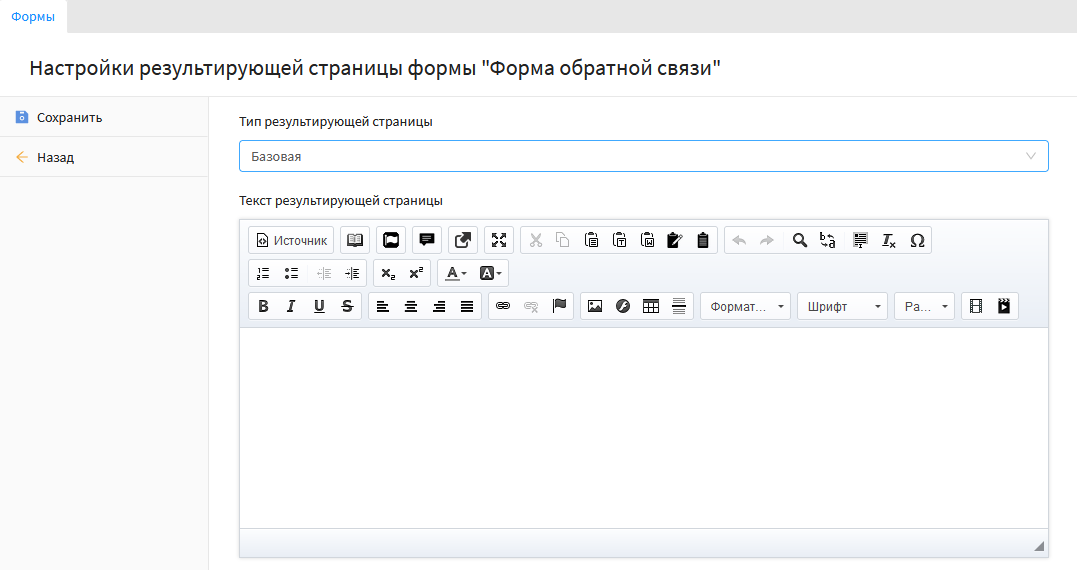Image resolution: width=1077 pixels, height=570 pixels.
Task: Click inside the editor text area
Action: 643,427
